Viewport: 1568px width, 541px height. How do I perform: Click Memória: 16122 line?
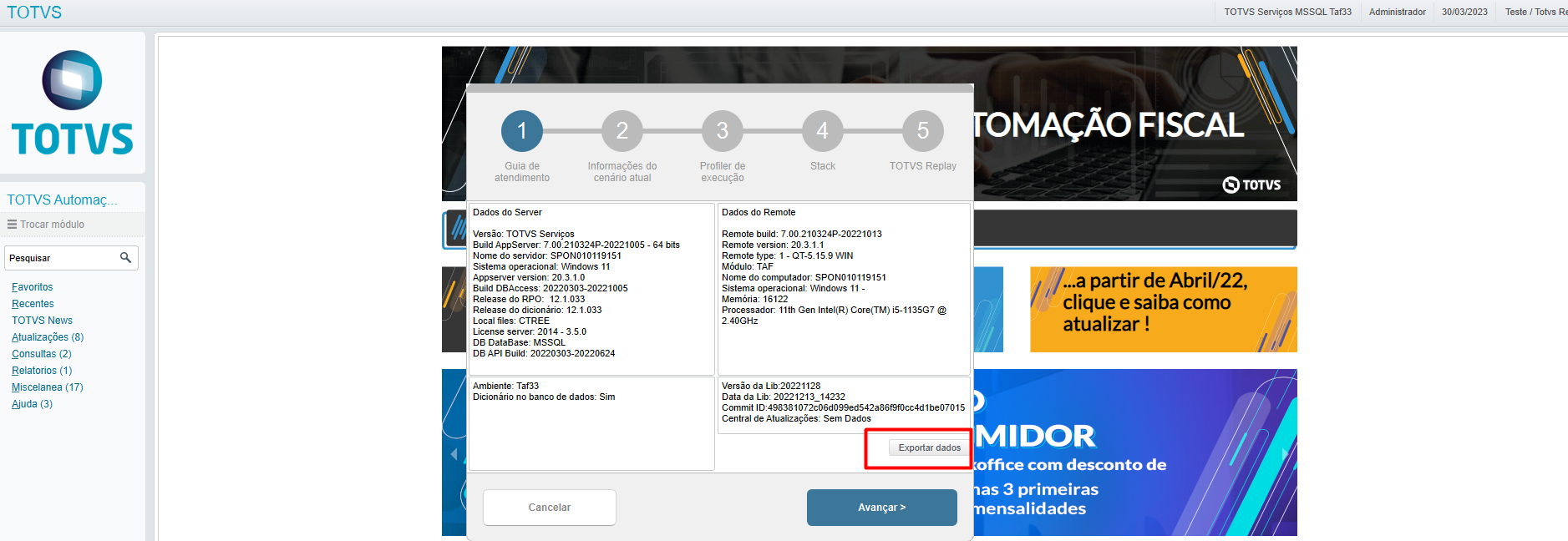tap(754, 300)
